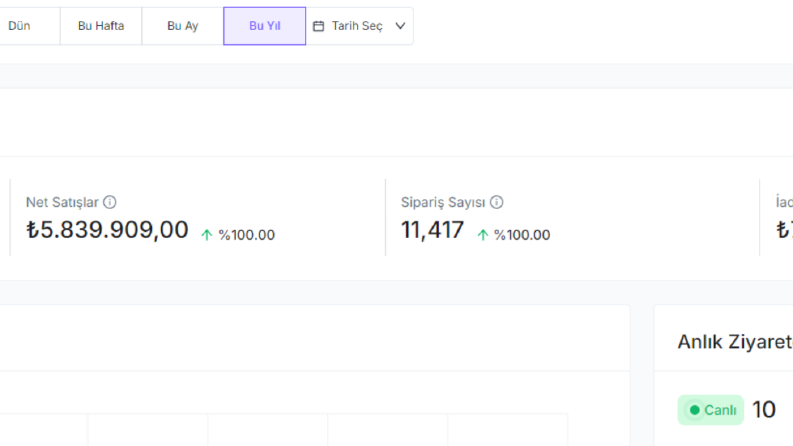Image resolution: width=793 pixels, height=446 pixels.
Task: Click the Net Satışlar label
Action: click(62, 202)
